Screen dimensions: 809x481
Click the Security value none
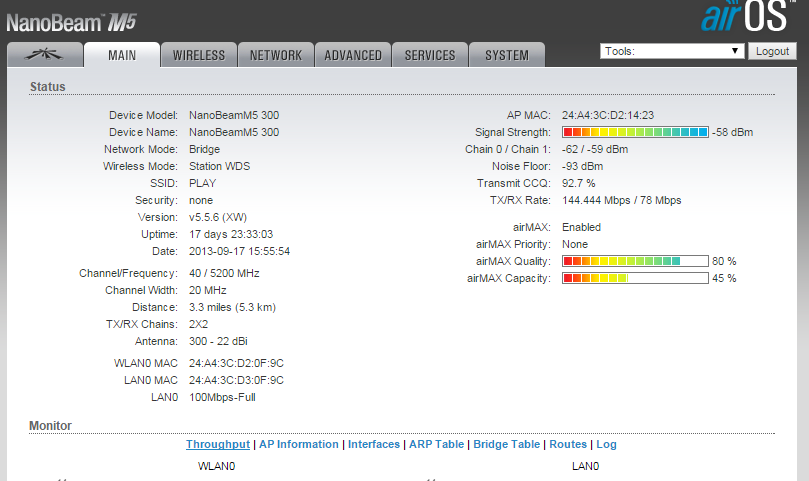201,200
